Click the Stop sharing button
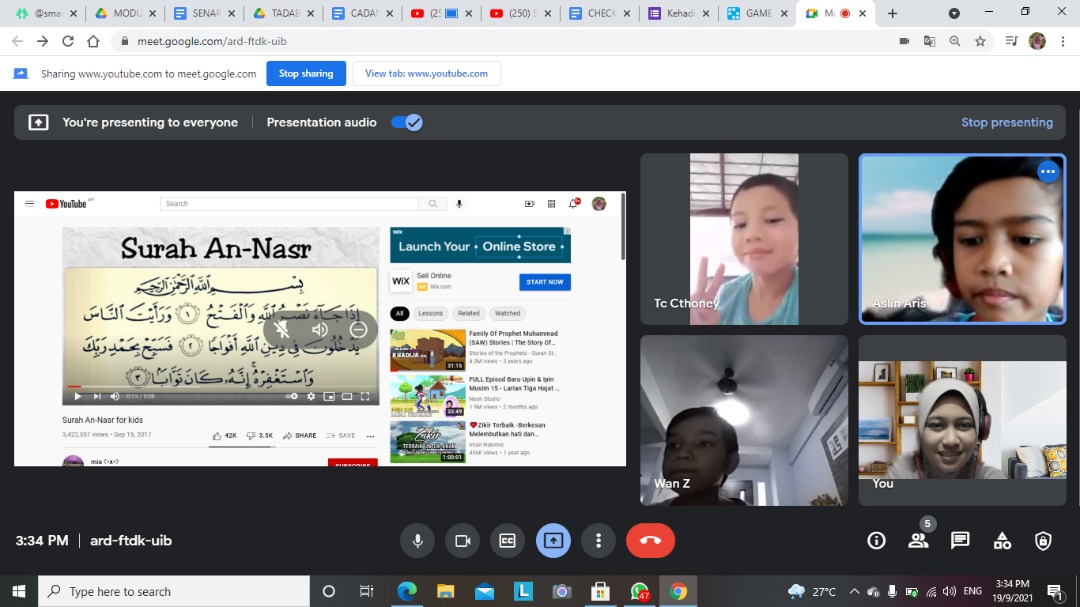 point(306,73)
